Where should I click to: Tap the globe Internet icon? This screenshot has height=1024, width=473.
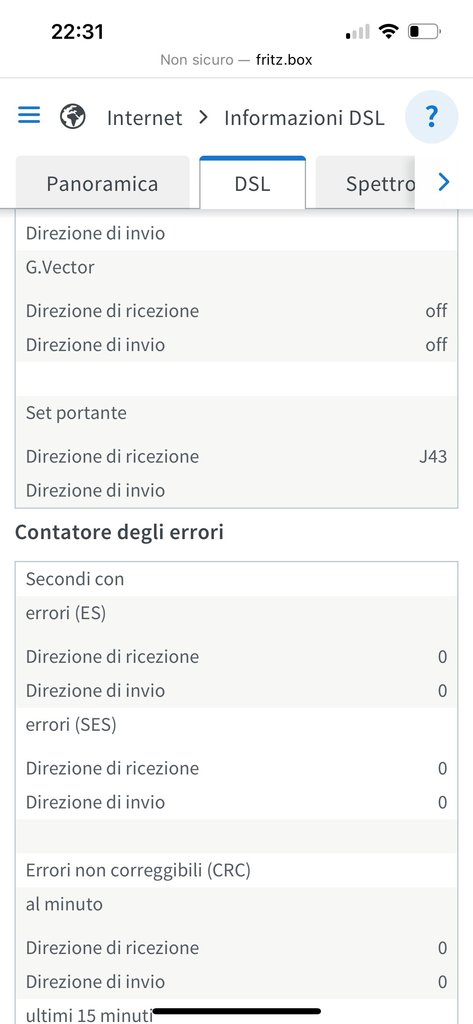73,117
